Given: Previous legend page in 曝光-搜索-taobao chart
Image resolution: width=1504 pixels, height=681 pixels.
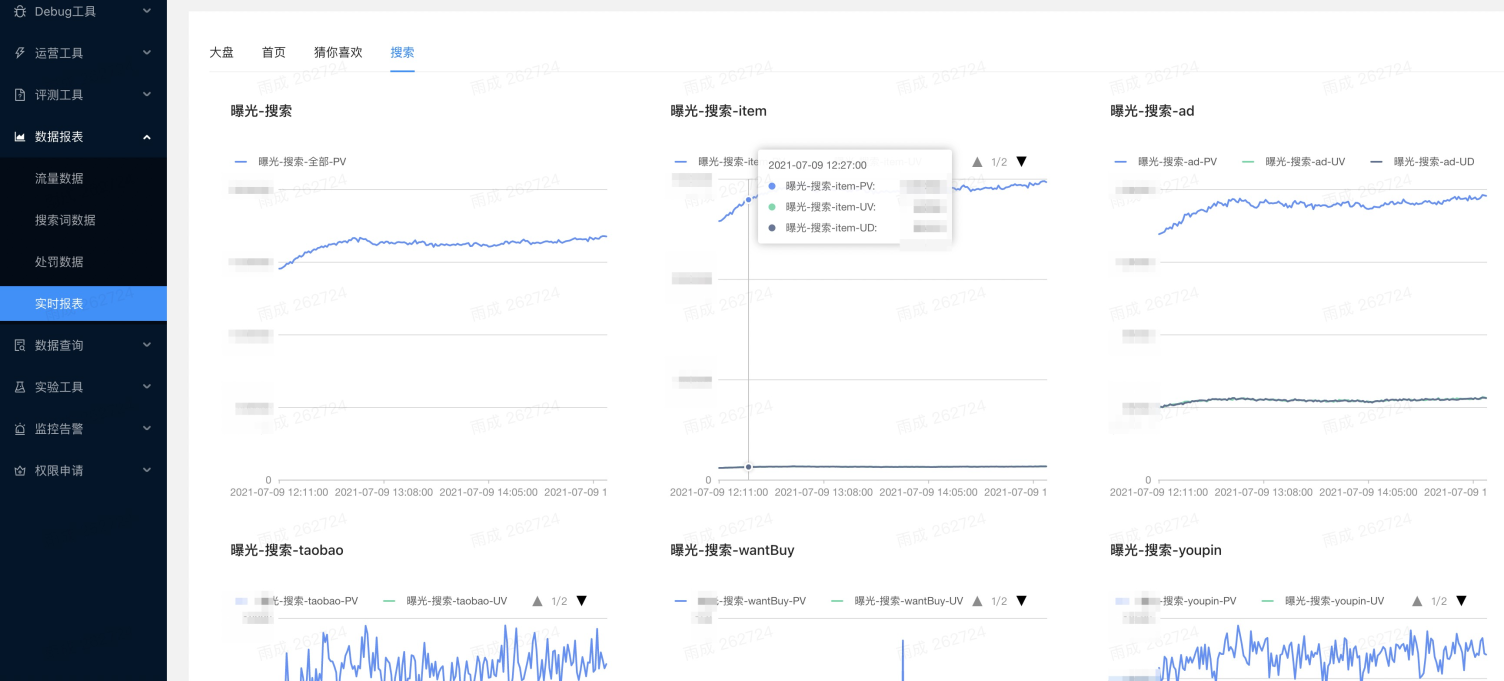Looking at the screenshot, I should click(x=537, y=601).
